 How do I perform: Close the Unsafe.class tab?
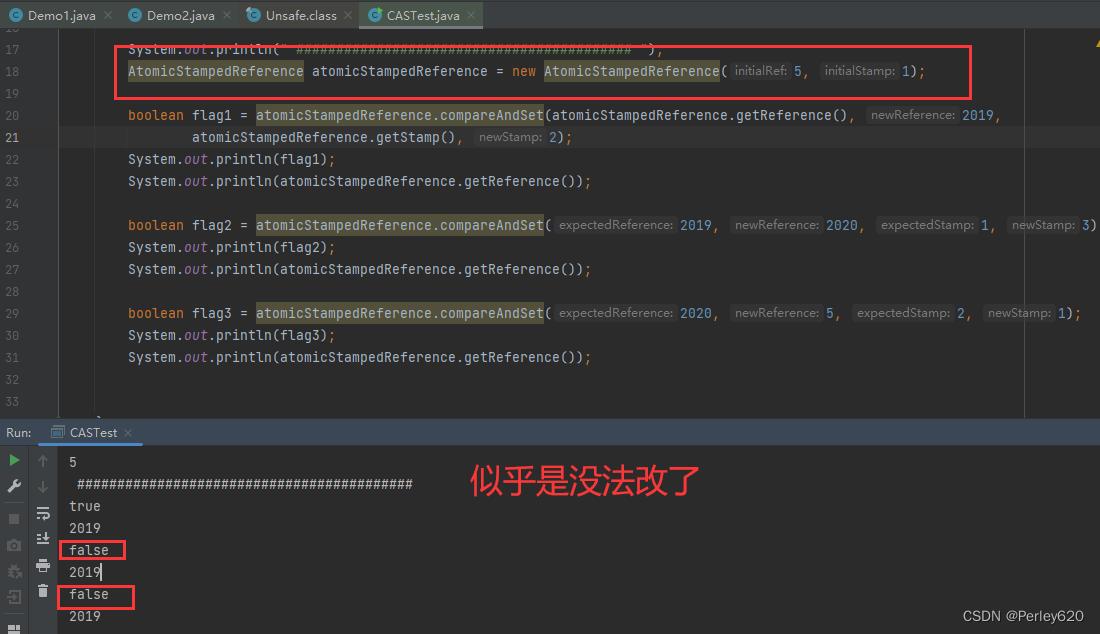348,15
